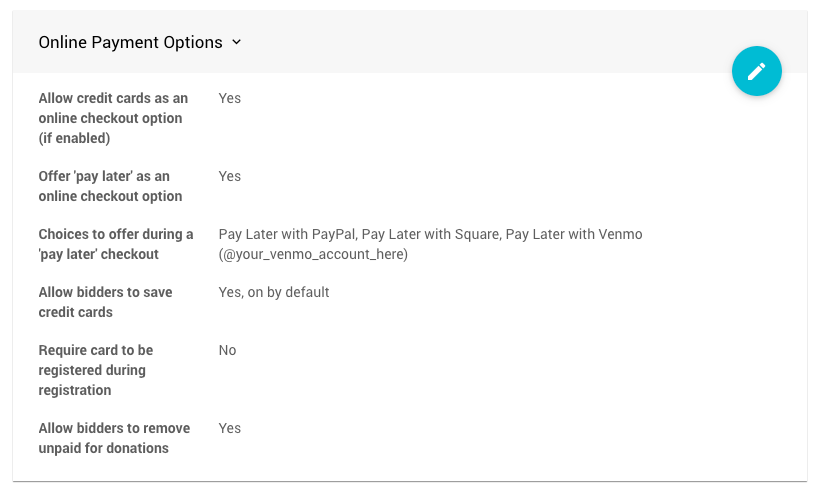Click the 'Pay Later with Square' choice text

429,234
